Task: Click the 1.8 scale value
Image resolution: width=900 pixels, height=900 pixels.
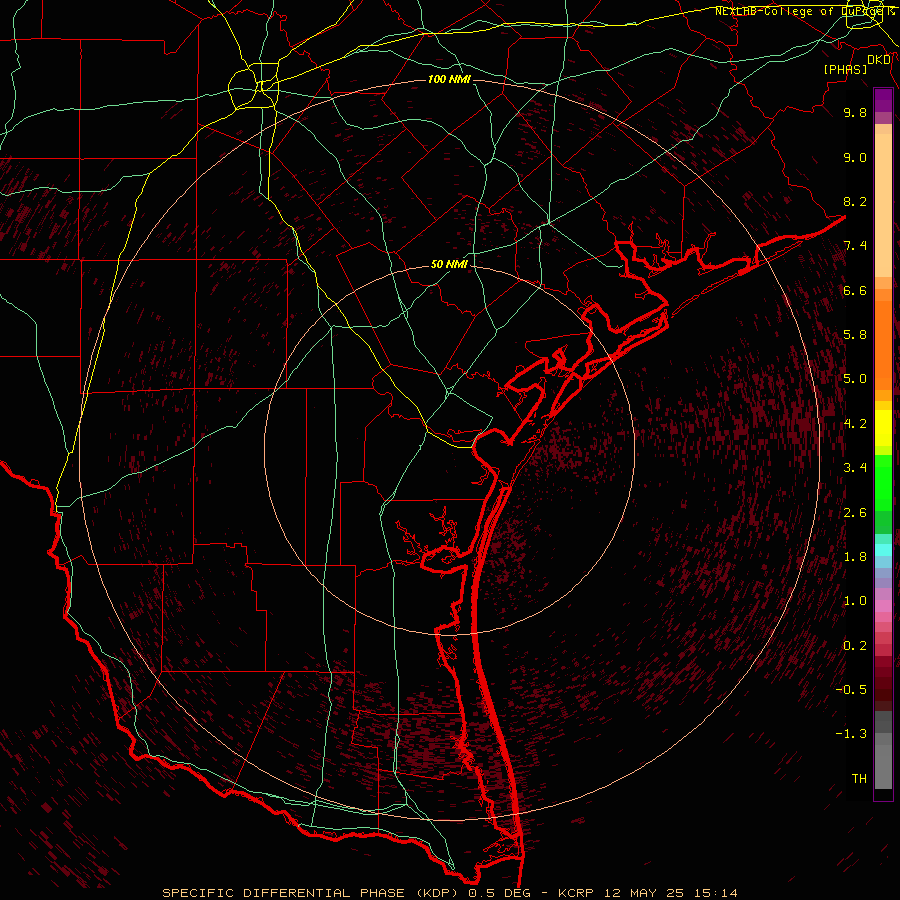Action: (855, 557)
